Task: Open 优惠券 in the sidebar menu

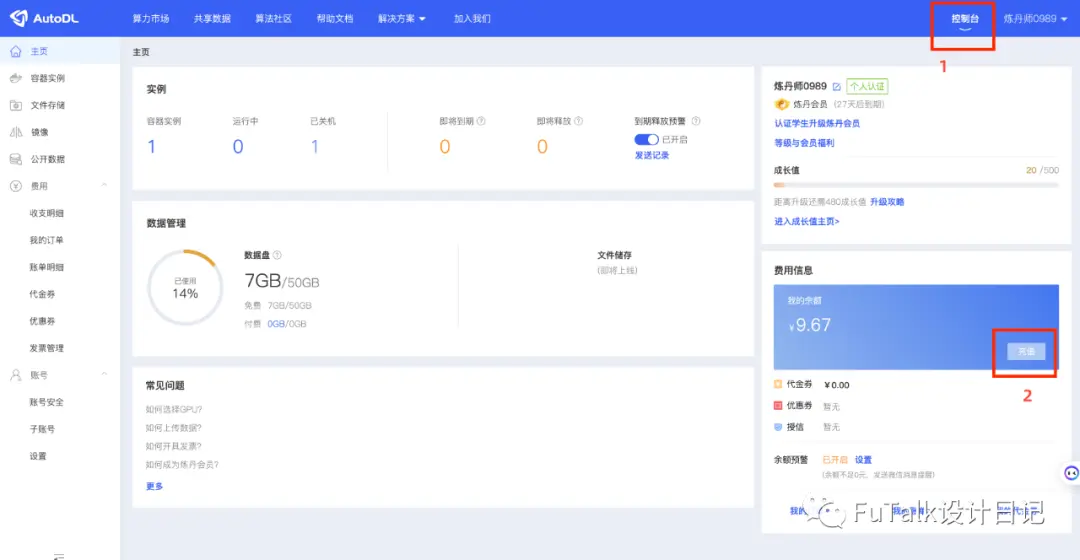Action: pos(42,321)
